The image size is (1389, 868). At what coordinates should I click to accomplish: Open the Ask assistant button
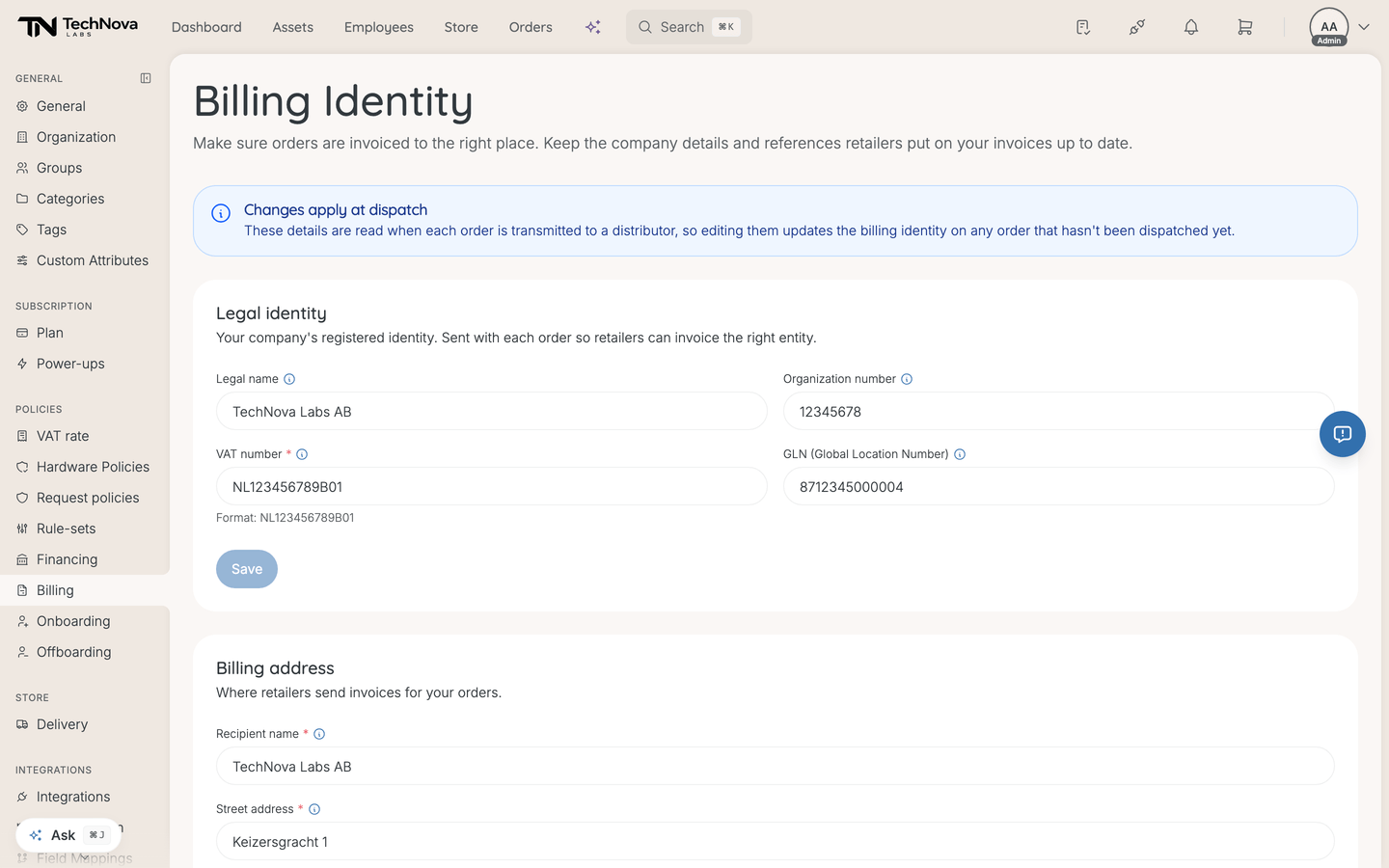tap(68, 835)
